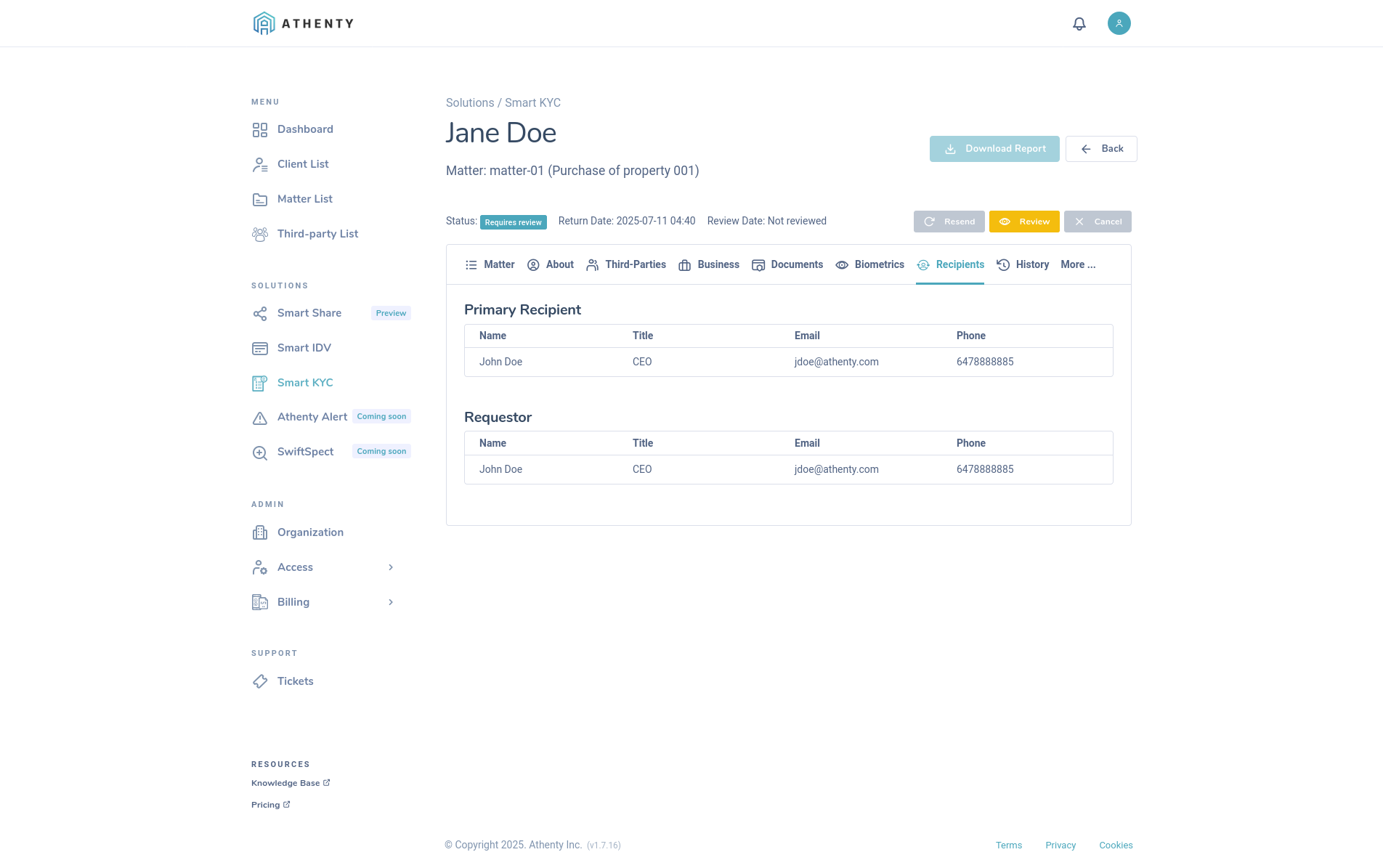This screenshot has height=868, width=1383.
Task: Open Tickets under Support
Action: (295, 681)
